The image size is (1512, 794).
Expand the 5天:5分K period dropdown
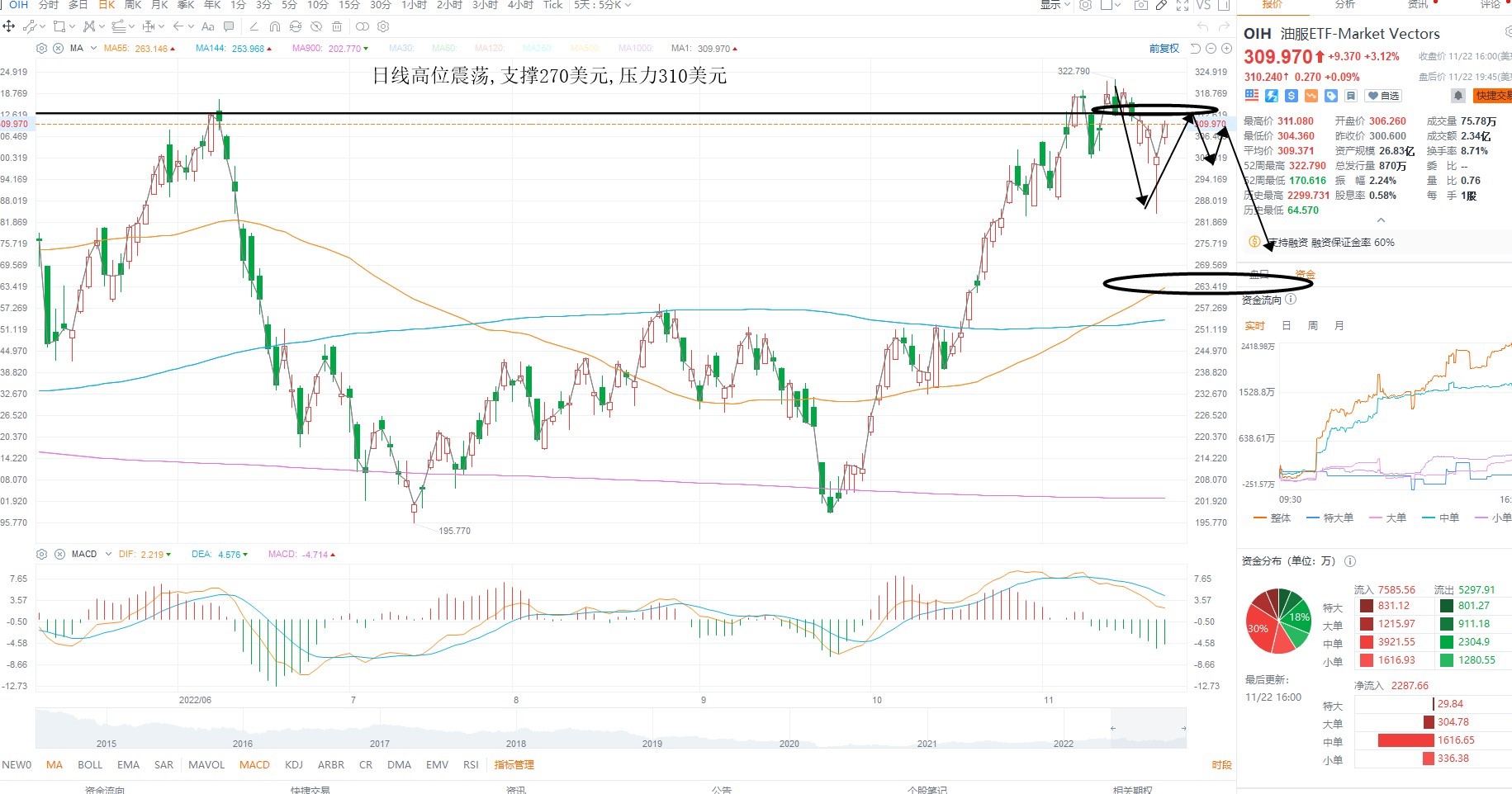pyautogui.click(x=603, y=5)
